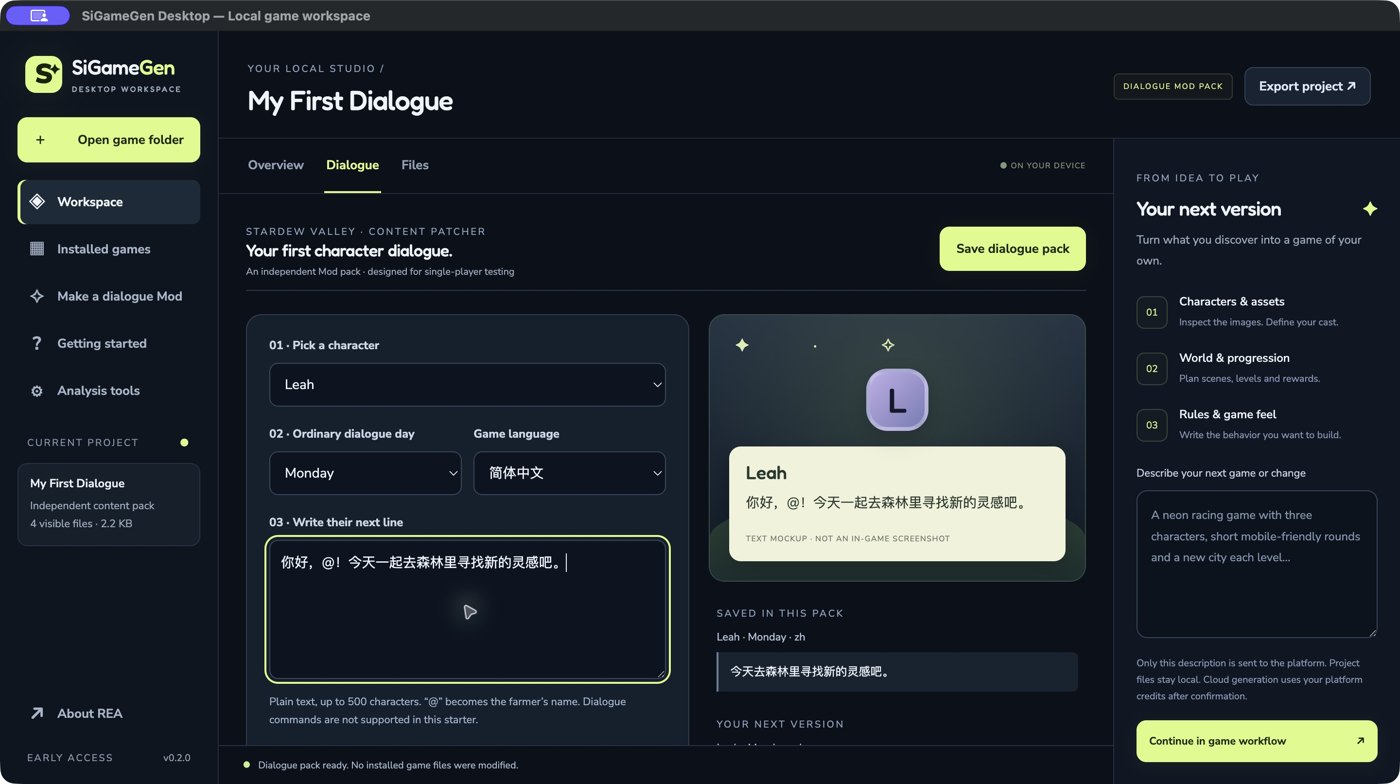Select the My First Dialogue project card
This screenshot has width=1400, height=784.
point(109,504)
